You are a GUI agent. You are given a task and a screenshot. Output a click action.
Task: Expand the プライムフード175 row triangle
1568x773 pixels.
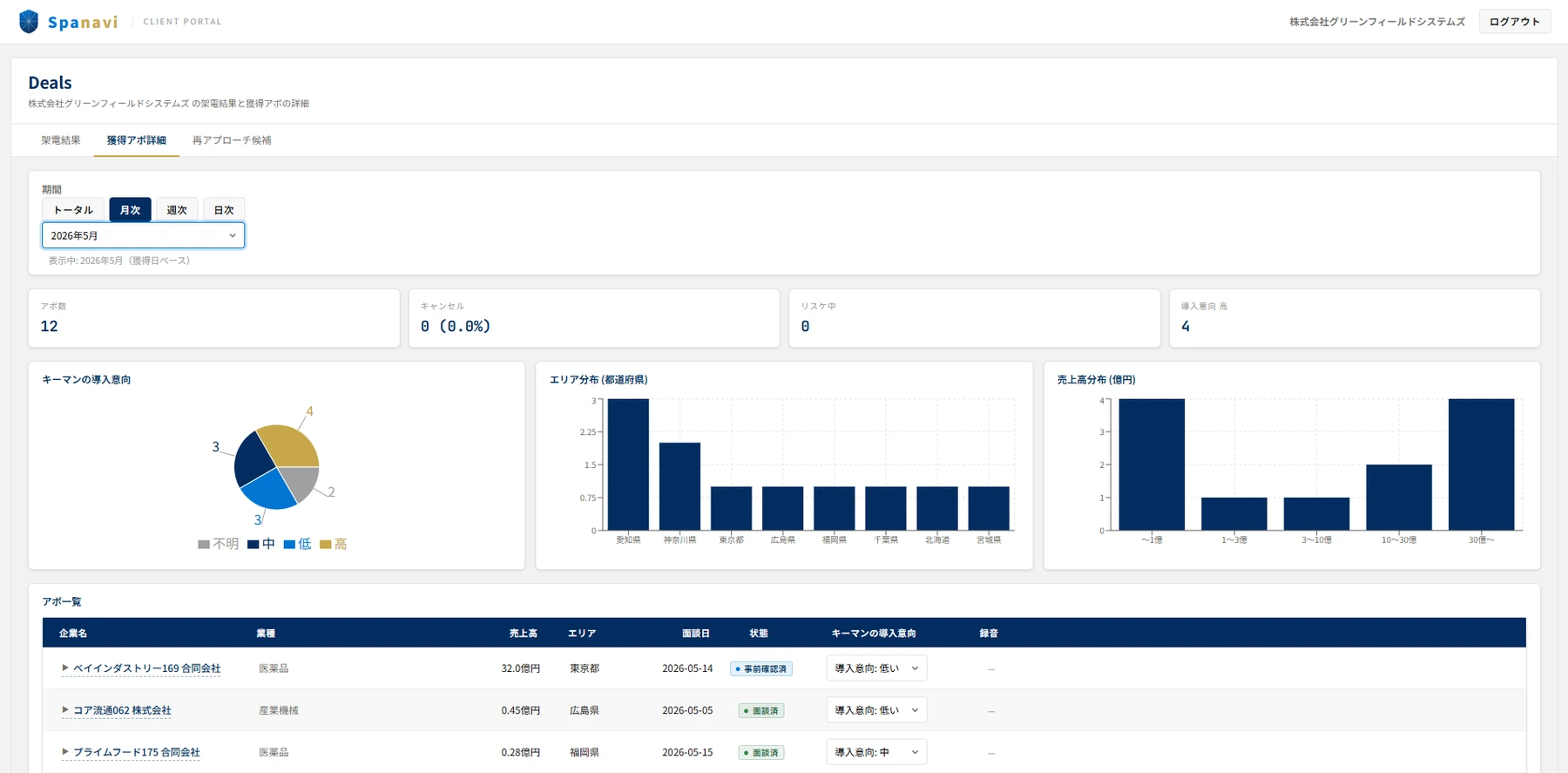pos(64,751)
